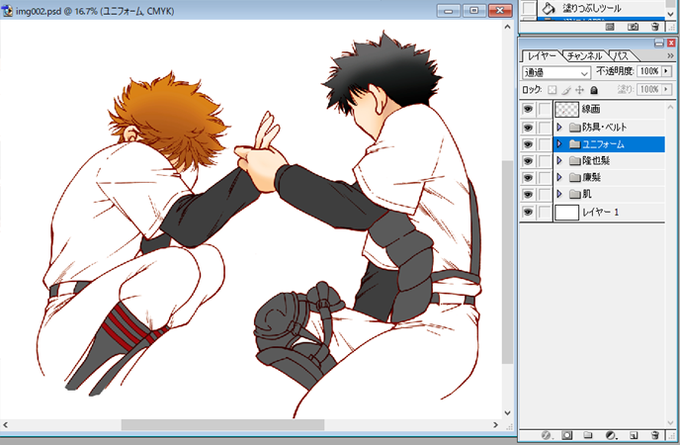
Task: Create new layer group (folder icon)
Action: [x=588, y=435]
